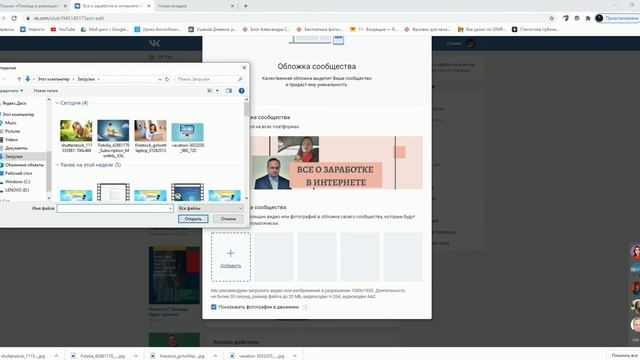Open downloaded Fotolia_42861170 jpg in downloads bar
This screenshot has width=640, height=360.
click(98, 356)
